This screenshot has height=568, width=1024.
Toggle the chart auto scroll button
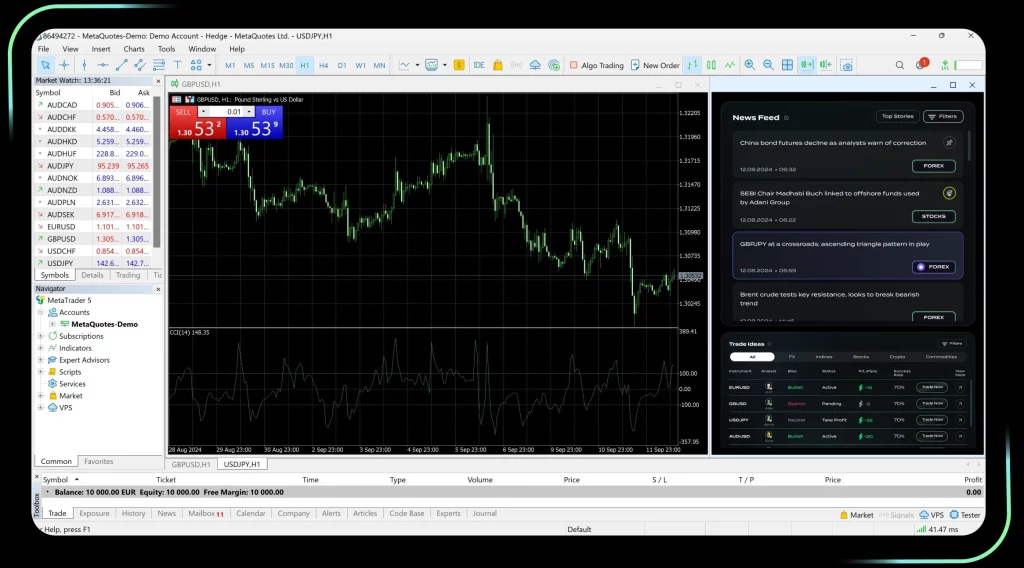(806, 65)
